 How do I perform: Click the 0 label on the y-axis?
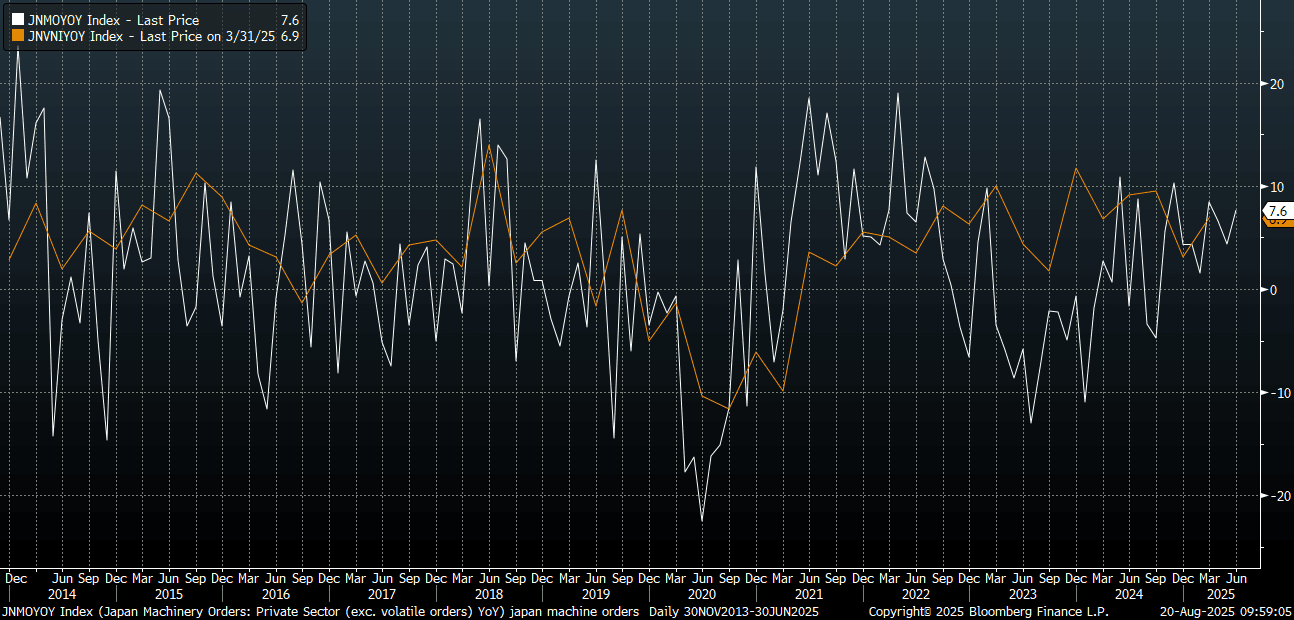click(1273, 290)
